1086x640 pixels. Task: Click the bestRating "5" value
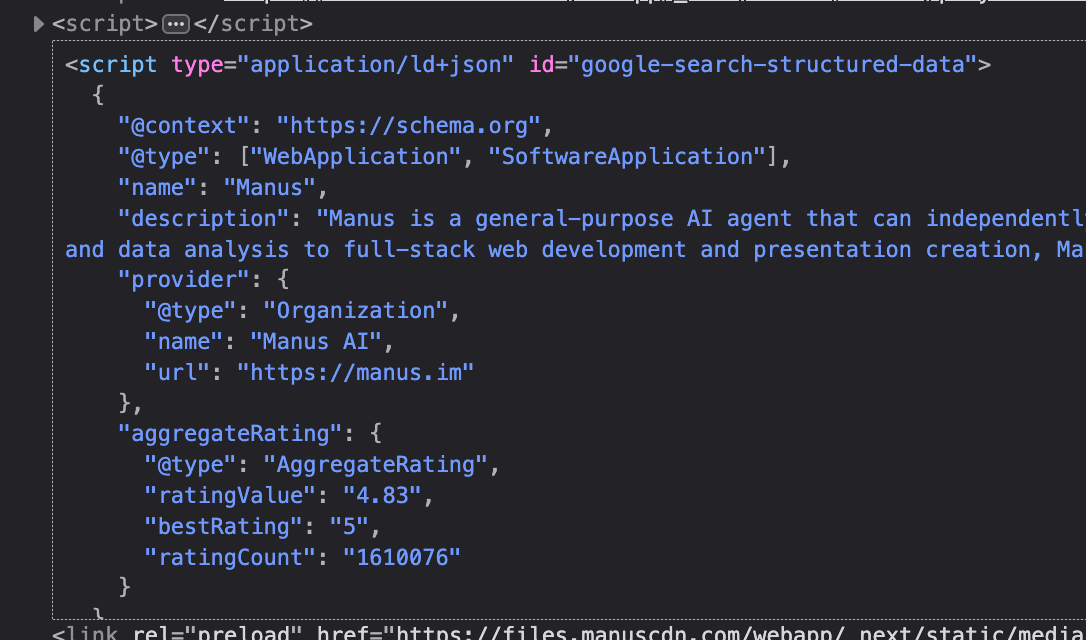[348, 526]
